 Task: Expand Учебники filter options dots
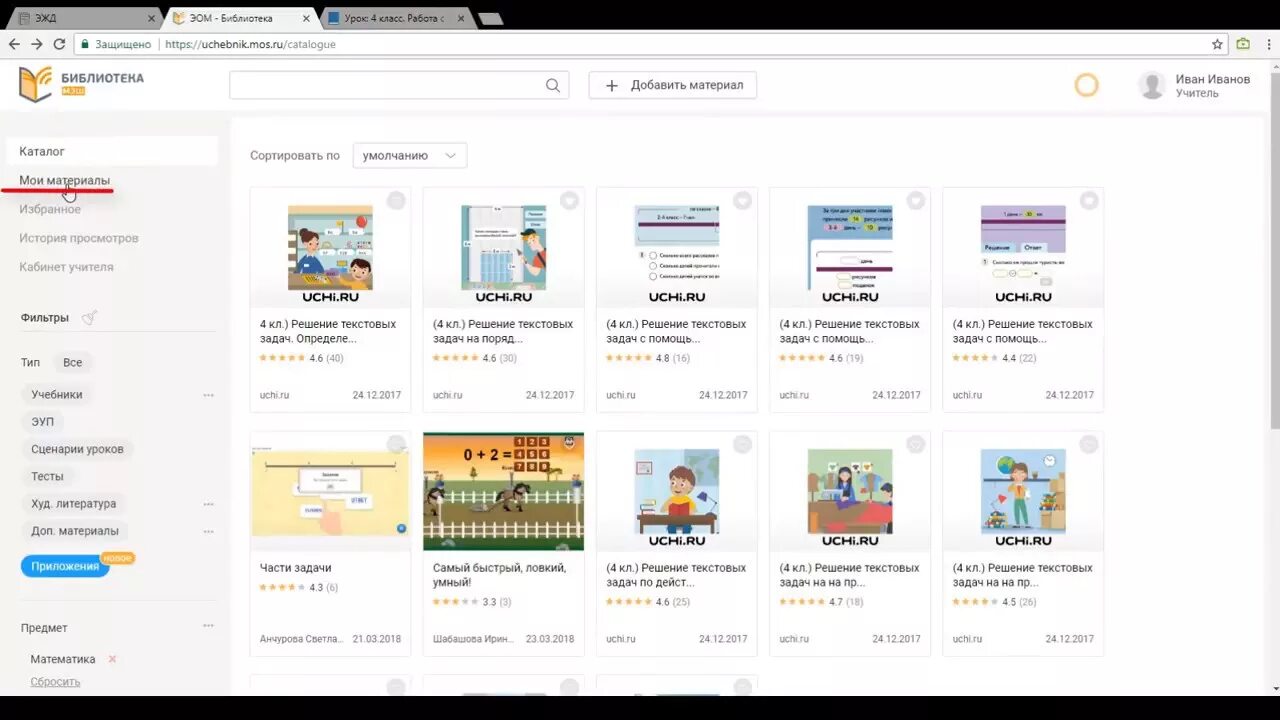pyautogui.click(x=208, y=395)
